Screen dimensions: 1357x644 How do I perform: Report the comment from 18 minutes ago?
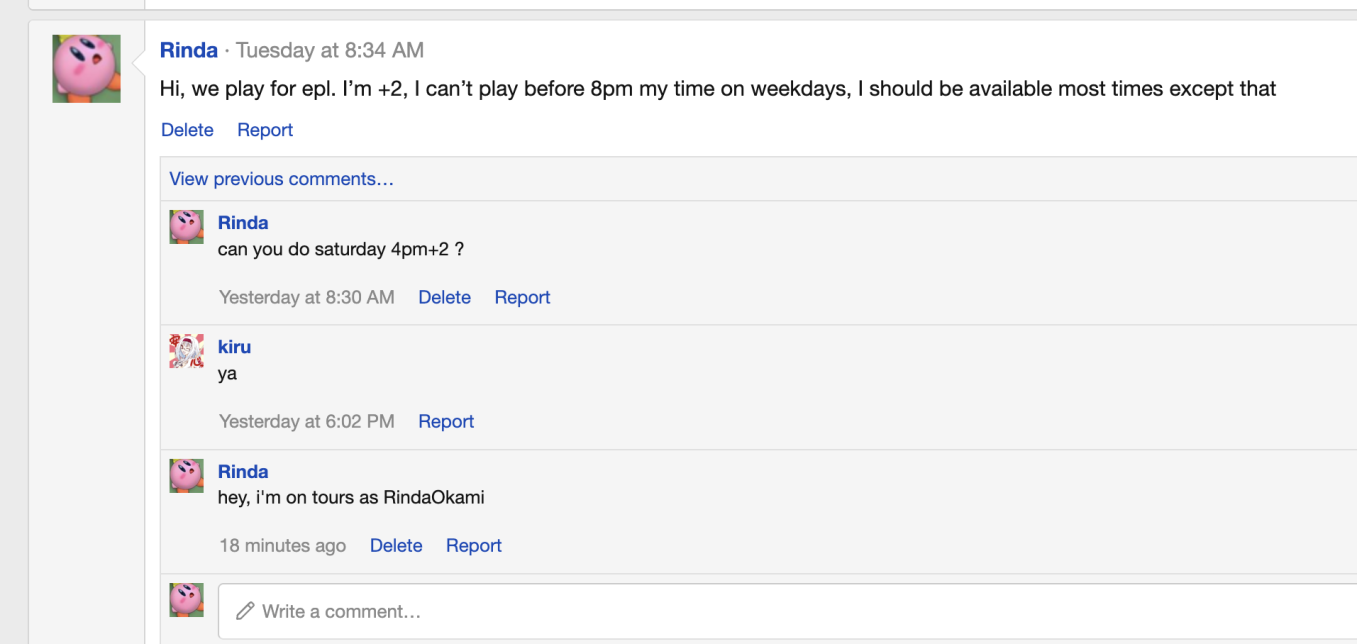[x=474, y=545]
